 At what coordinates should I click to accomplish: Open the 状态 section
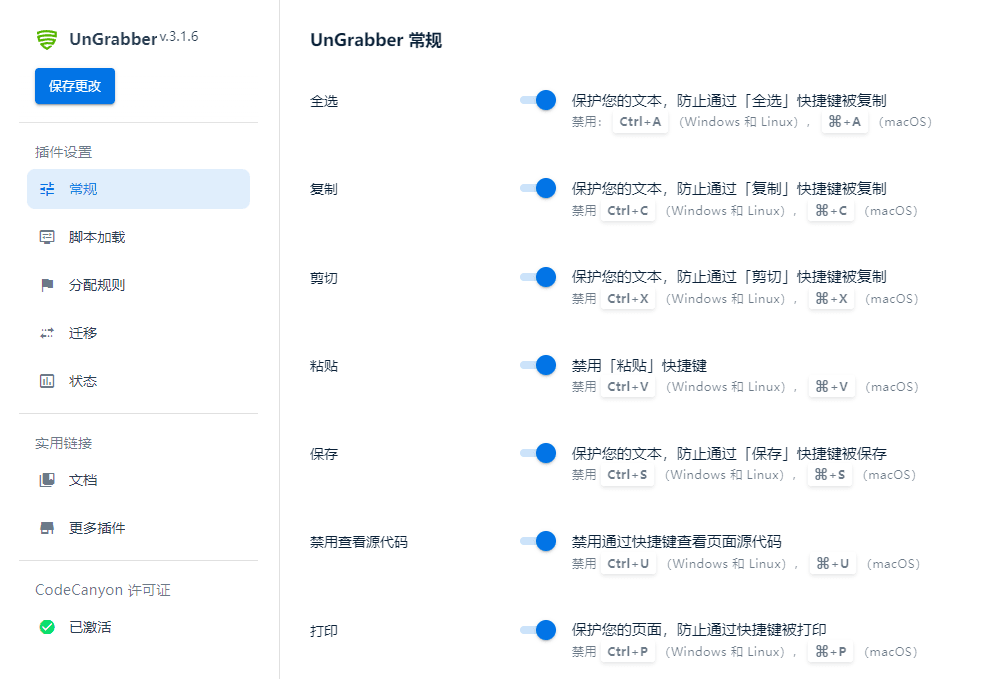138,381
